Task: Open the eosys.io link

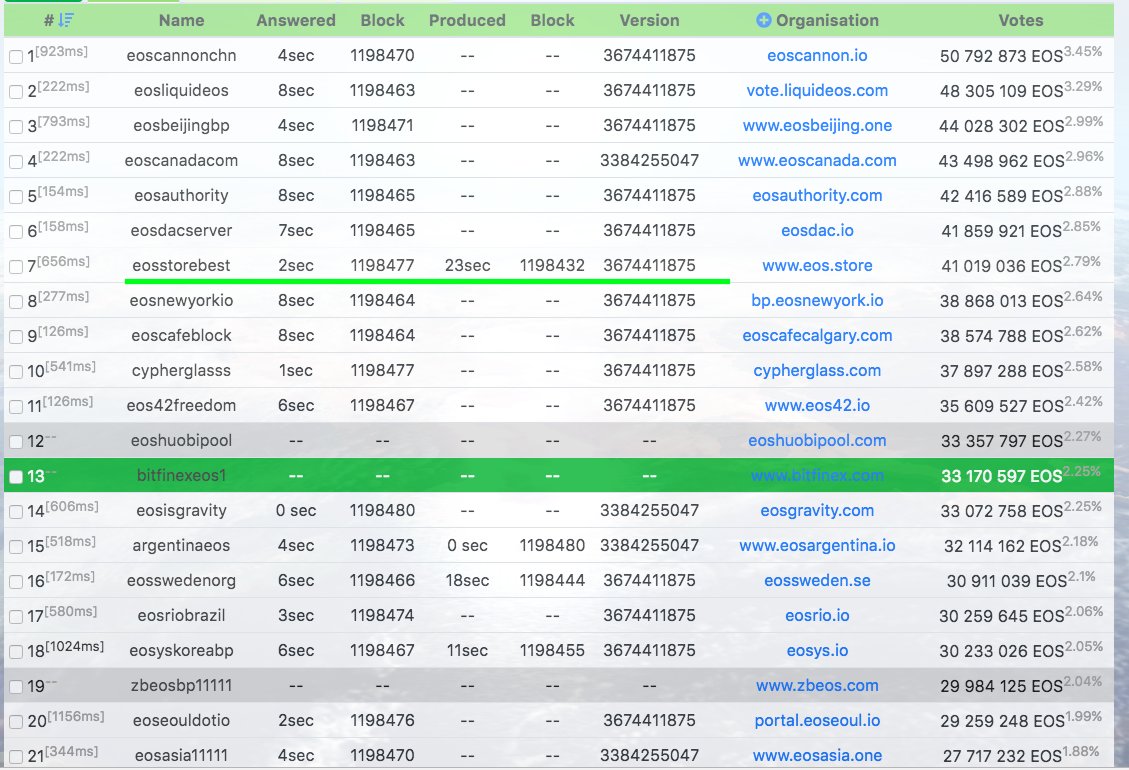Action: coord(817,650)
